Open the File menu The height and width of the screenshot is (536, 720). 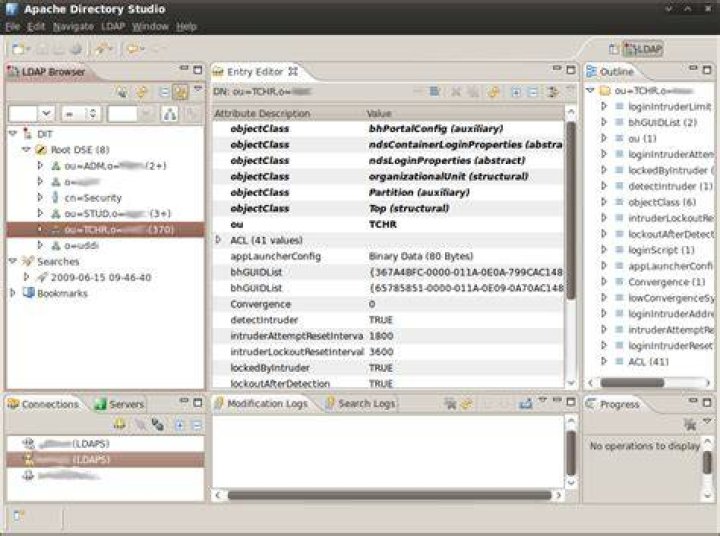[x=12, y=27]
